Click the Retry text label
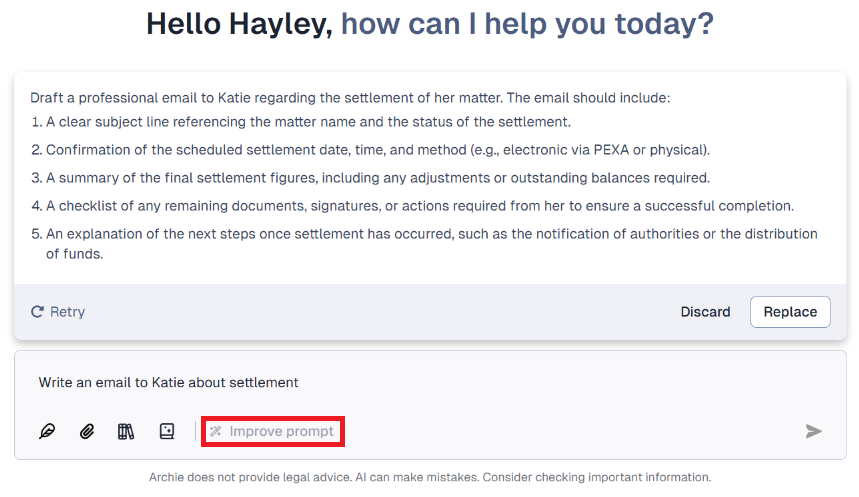 tap(67, 312)
